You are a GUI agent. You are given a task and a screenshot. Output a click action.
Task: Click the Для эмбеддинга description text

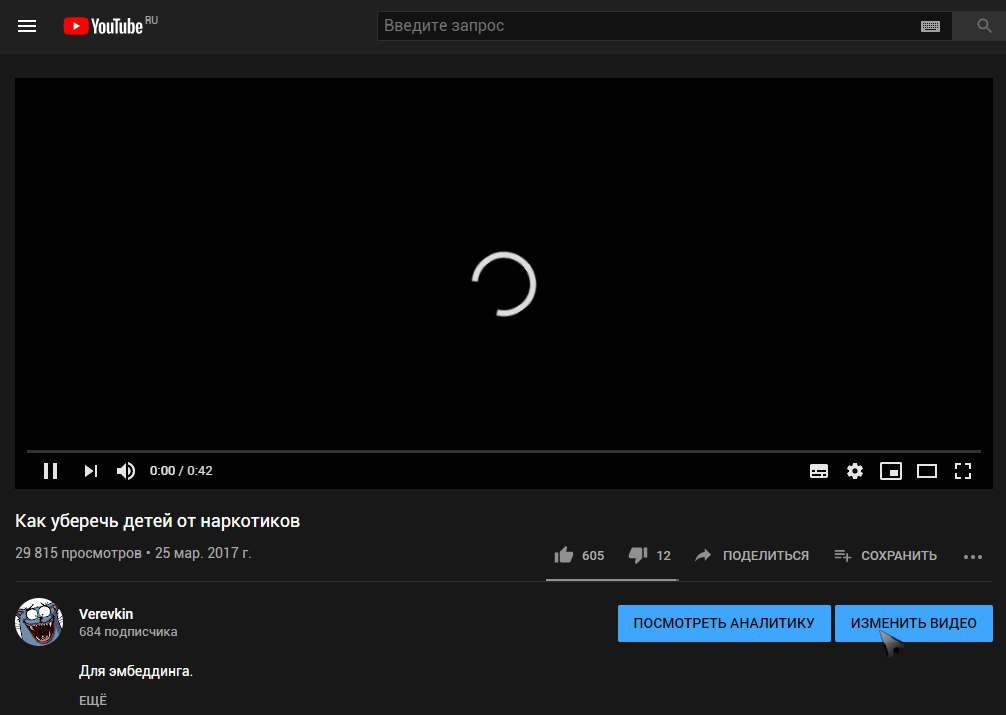tap(136, 671)
